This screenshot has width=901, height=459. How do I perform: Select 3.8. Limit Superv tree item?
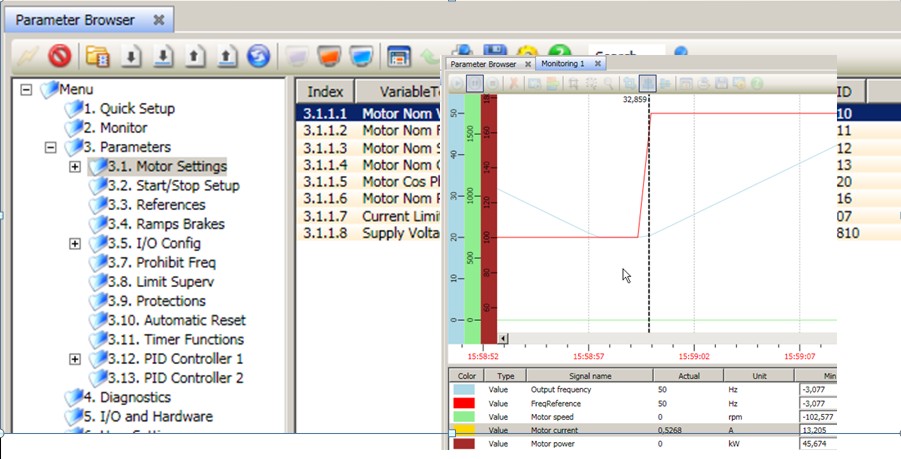coord(161,282)
